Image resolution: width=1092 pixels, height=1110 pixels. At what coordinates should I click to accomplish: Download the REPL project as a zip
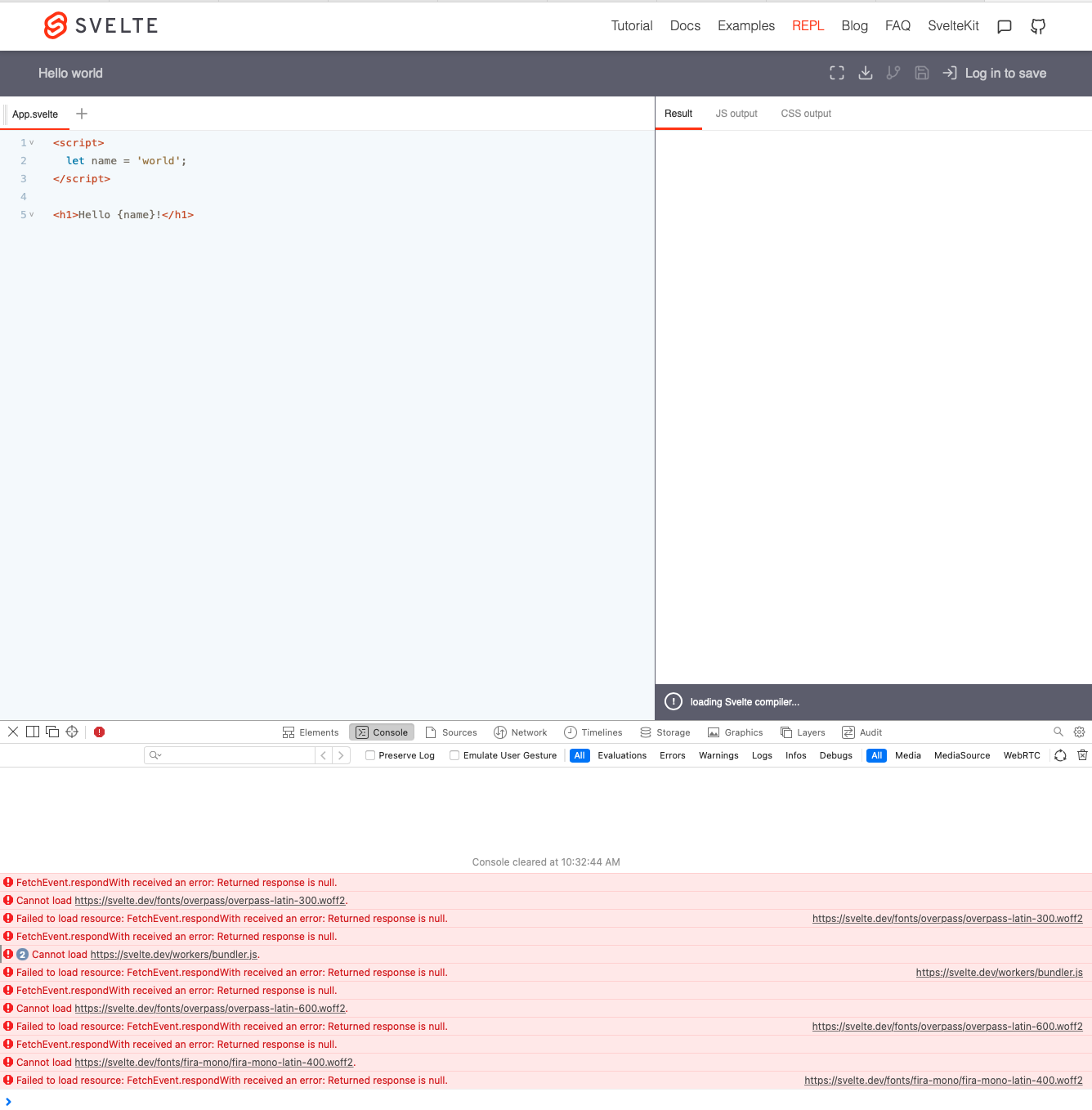865,73
